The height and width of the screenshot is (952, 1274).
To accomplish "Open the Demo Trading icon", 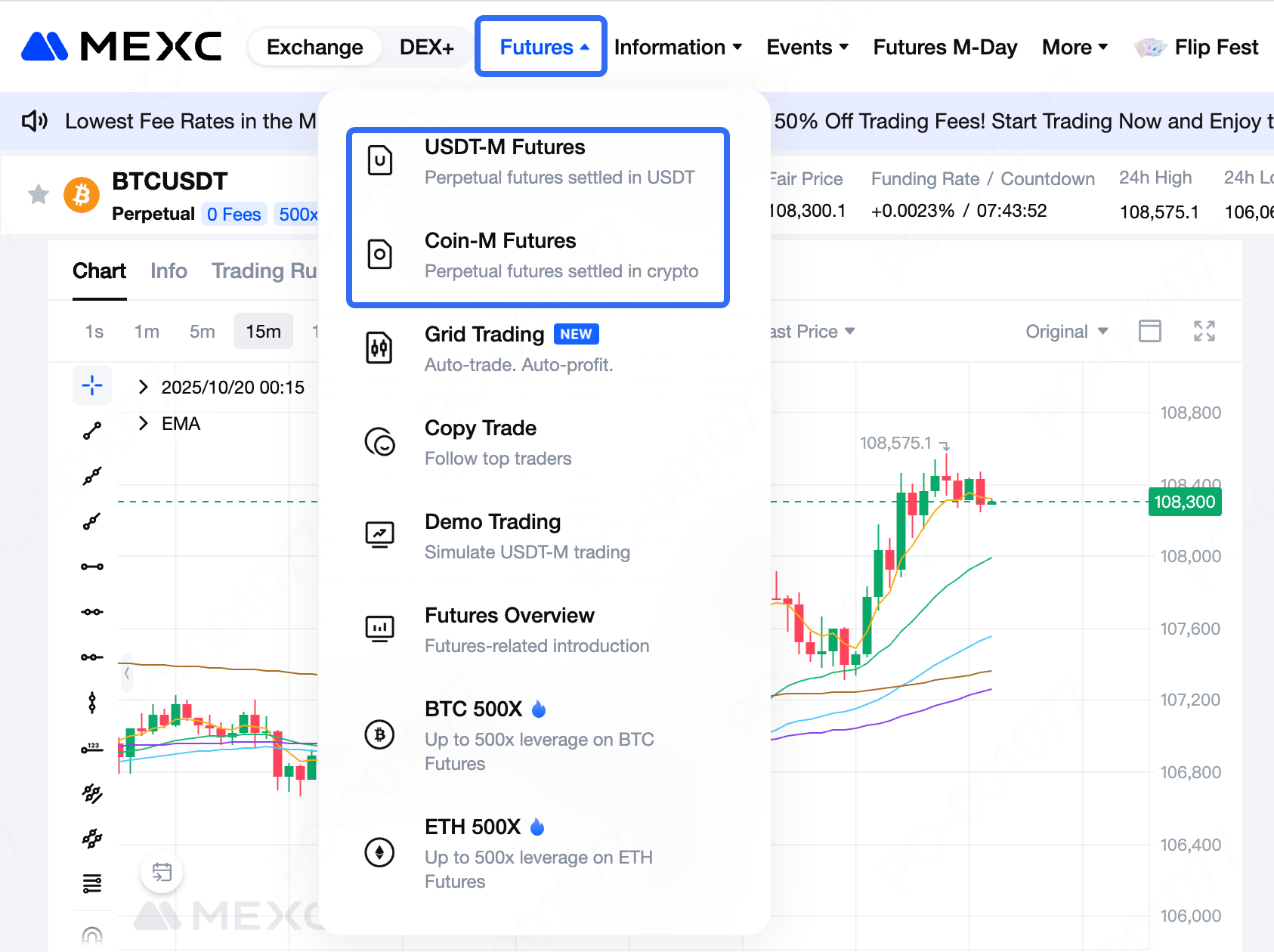I will click(x=379, y=535).
